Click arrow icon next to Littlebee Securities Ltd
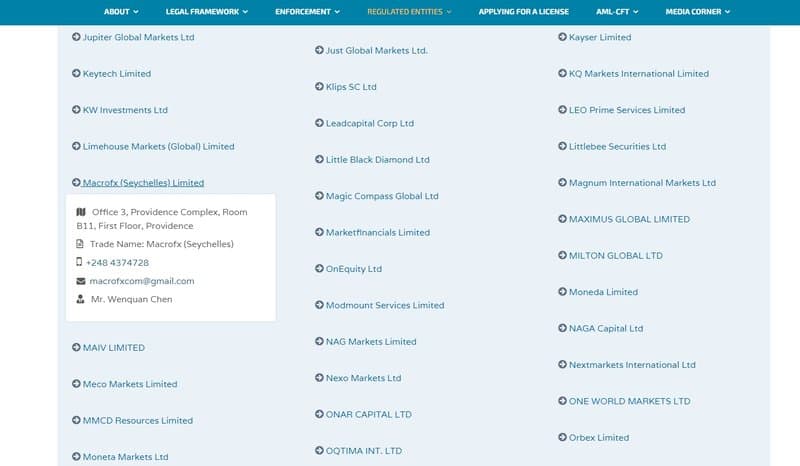This screenshot has height=466, width=800. (x=562, y=146)
